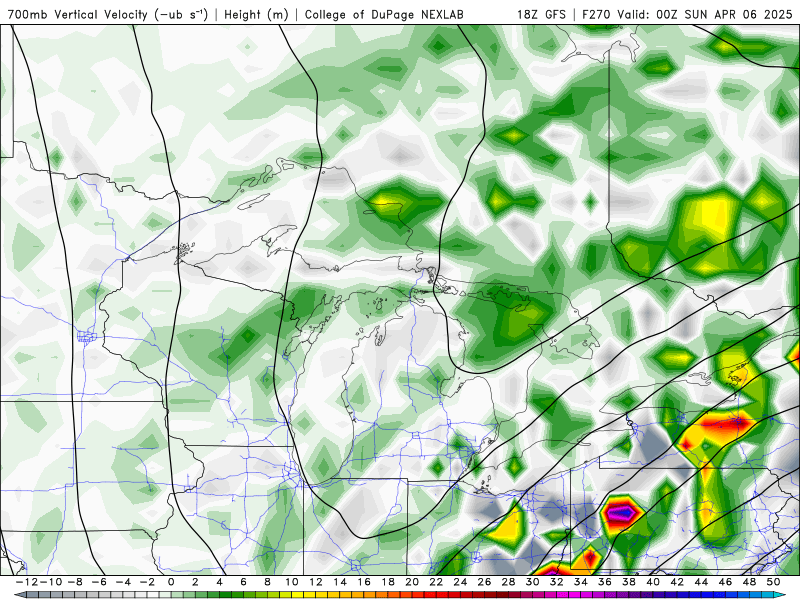800x600 pixels.
Task: Click the "Valid: 00Z SUN APR 06 2025" text
Action: pyautogui.click(x=705, y=14)
